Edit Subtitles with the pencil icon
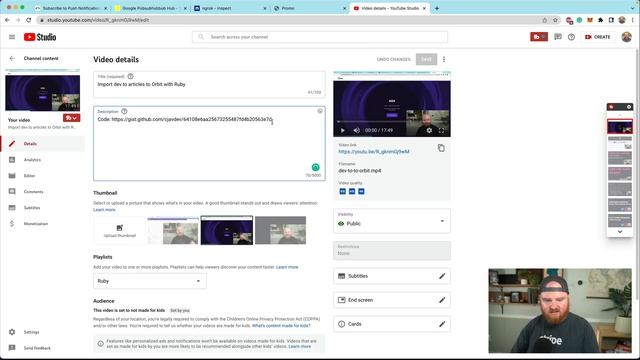Image resolution: width=640 pixels, height=360 pixels. pos(442,276)
